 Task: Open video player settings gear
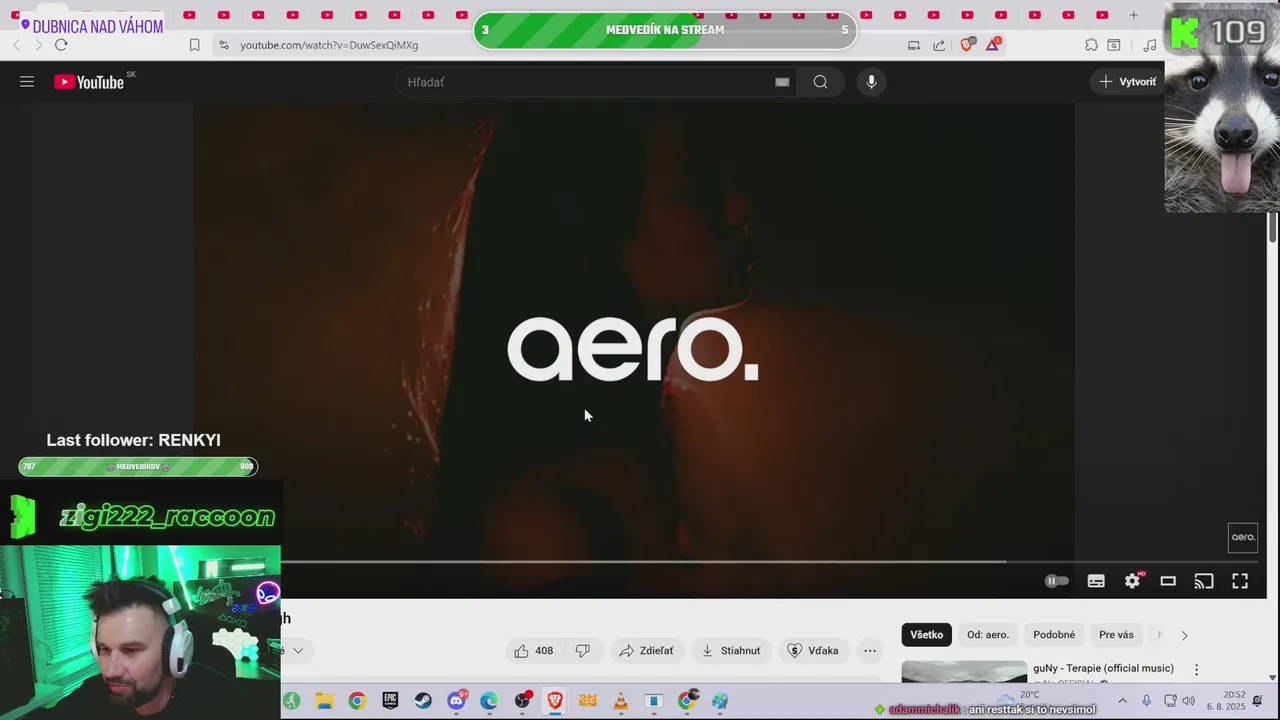1132,581
